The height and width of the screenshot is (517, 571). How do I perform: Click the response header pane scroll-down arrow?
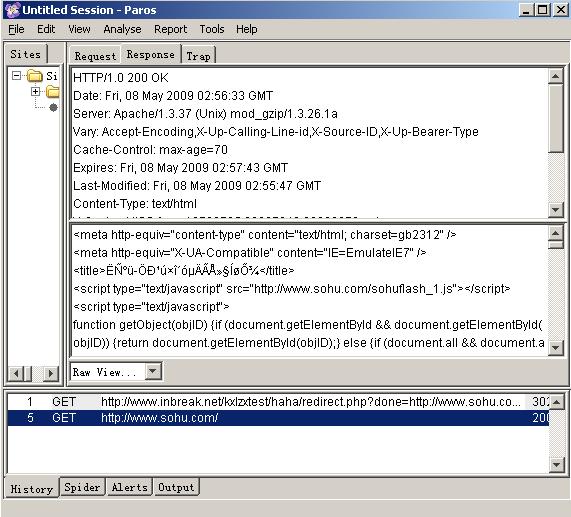click(556, 210)
